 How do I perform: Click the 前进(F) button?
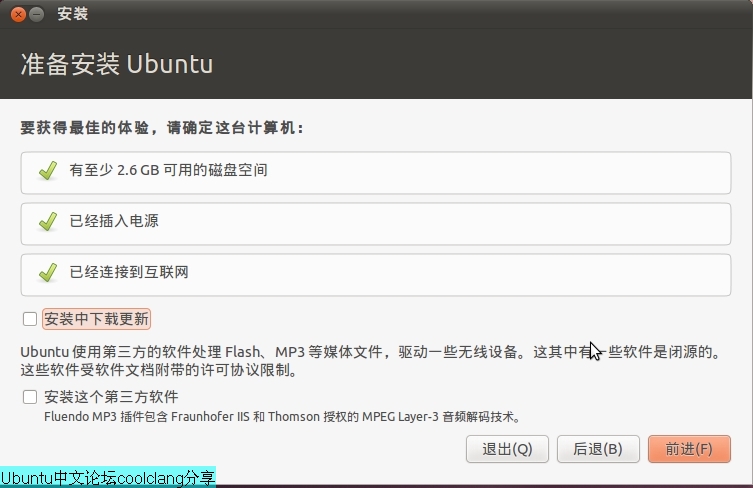[x=689, y=449]
